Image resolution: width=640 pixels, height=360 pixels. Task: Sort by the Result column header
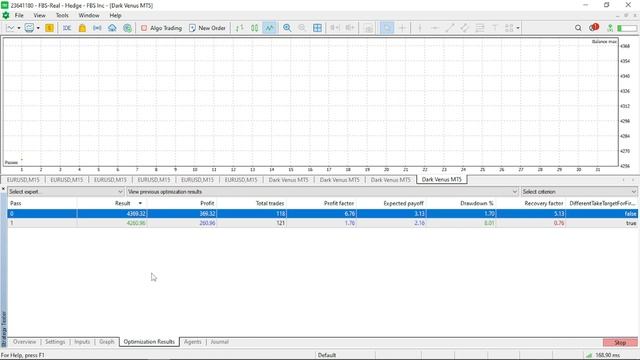coord(112,203)
